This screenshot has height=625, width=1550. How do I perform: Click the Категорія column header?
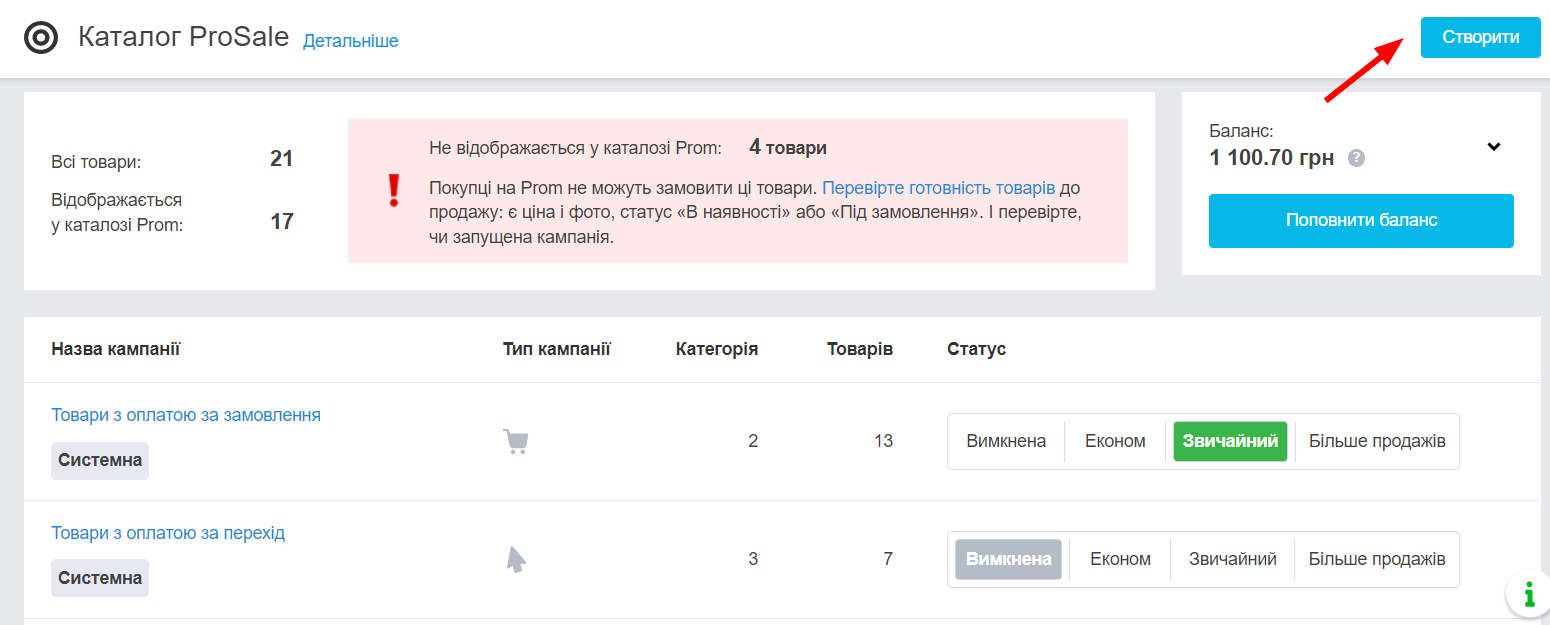717,349
